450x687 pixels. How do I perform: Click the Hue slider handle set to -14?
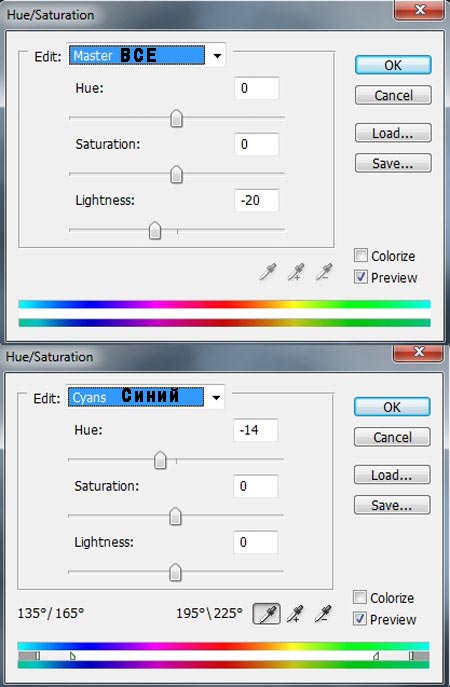coord(160,460)
